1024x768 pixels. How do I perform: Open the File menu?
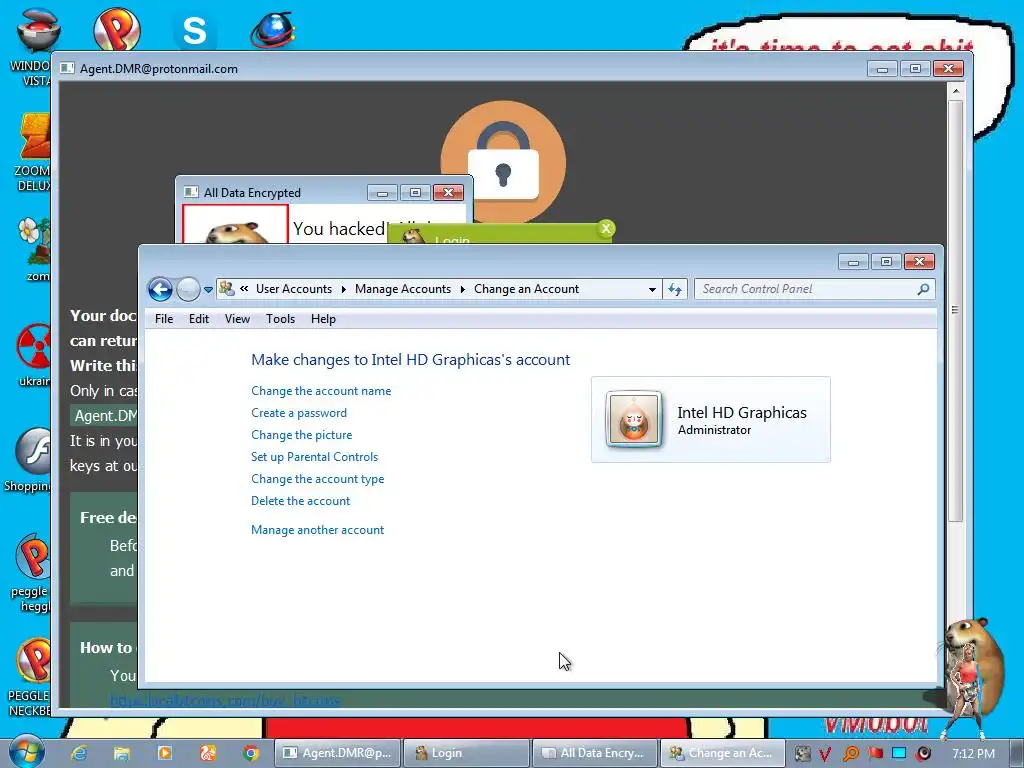point(164,319)
